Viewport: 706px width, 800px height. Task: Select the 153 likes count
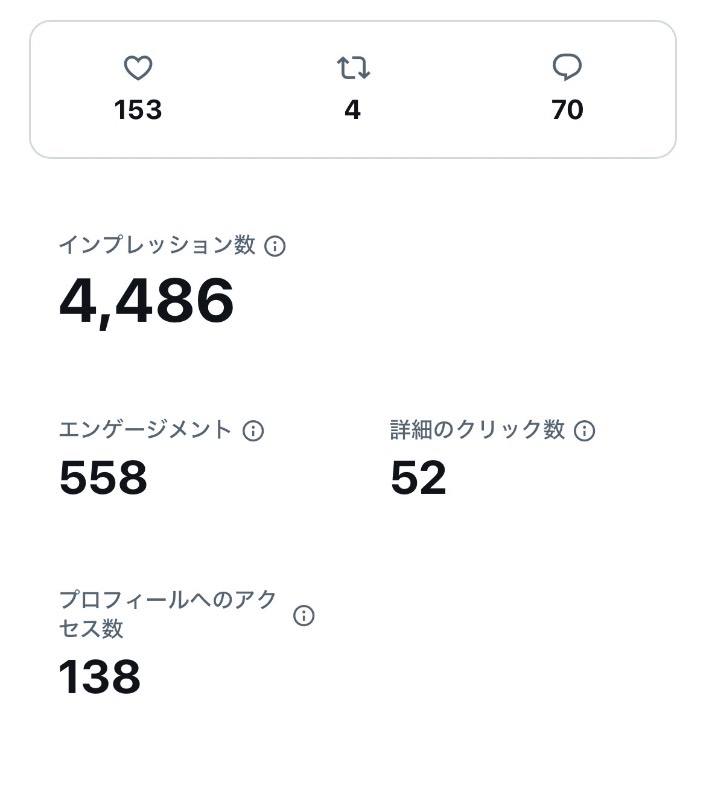[138, 110]
